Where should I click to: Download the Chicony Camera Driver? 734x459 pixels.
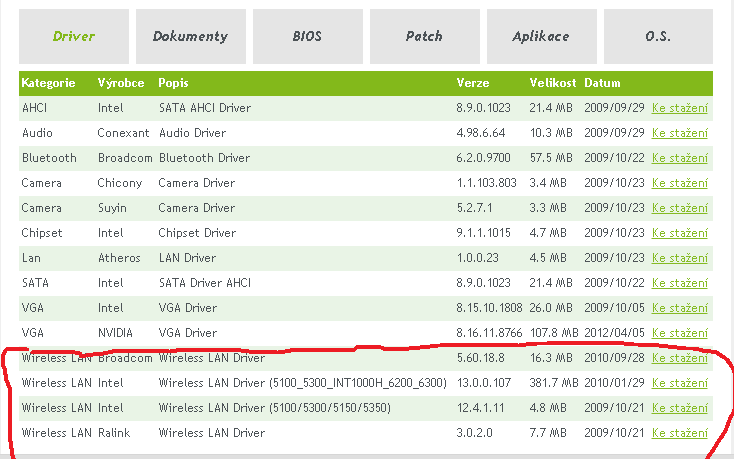679,183
